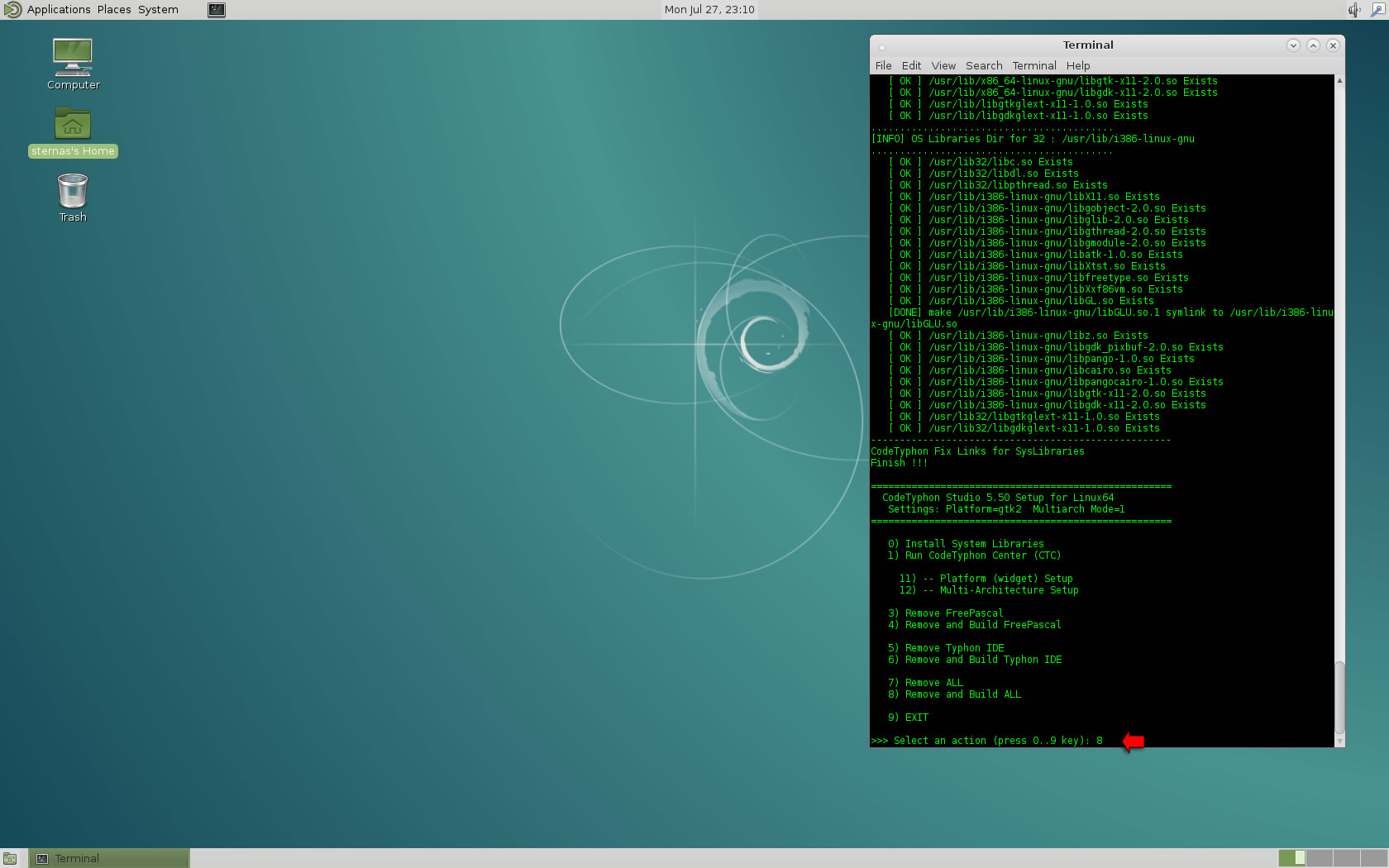Image resolution: width=1389 pixels, height=868 pixels.
Task: Click the terminal scrollbar down arrow
Action: coord(1339,742)
